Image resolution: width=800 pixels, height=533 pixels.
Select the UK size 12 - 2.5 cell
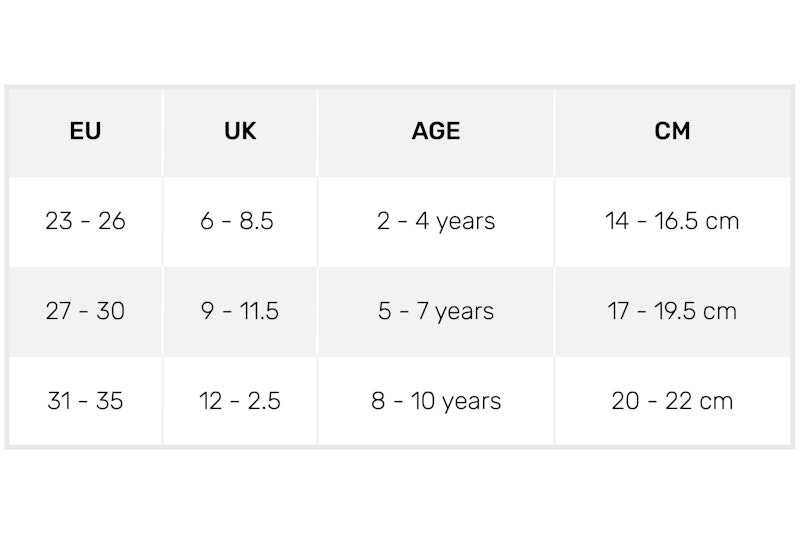(x=240, y=401)
